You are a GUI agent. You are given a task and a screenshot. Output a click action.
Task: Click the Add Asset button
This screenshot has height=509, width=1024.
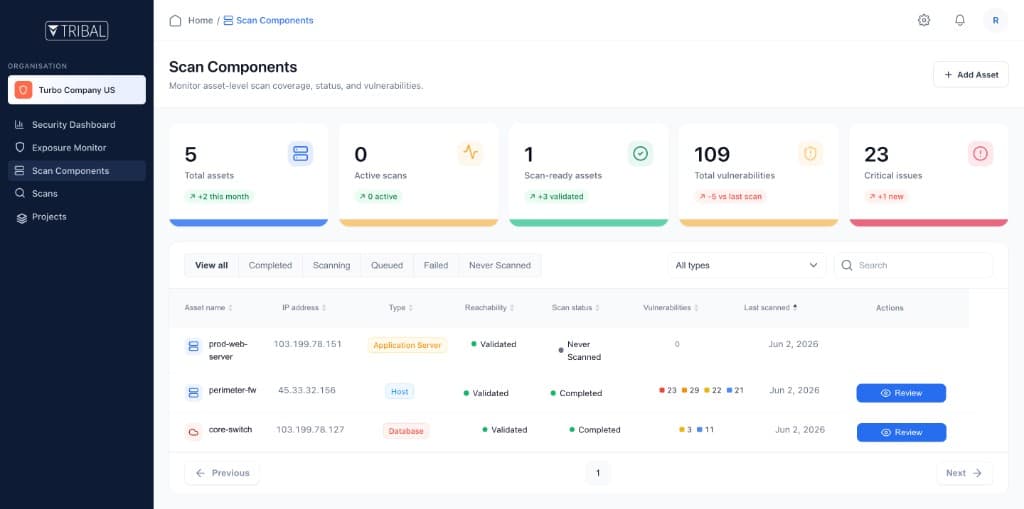[x=971, y=74]
